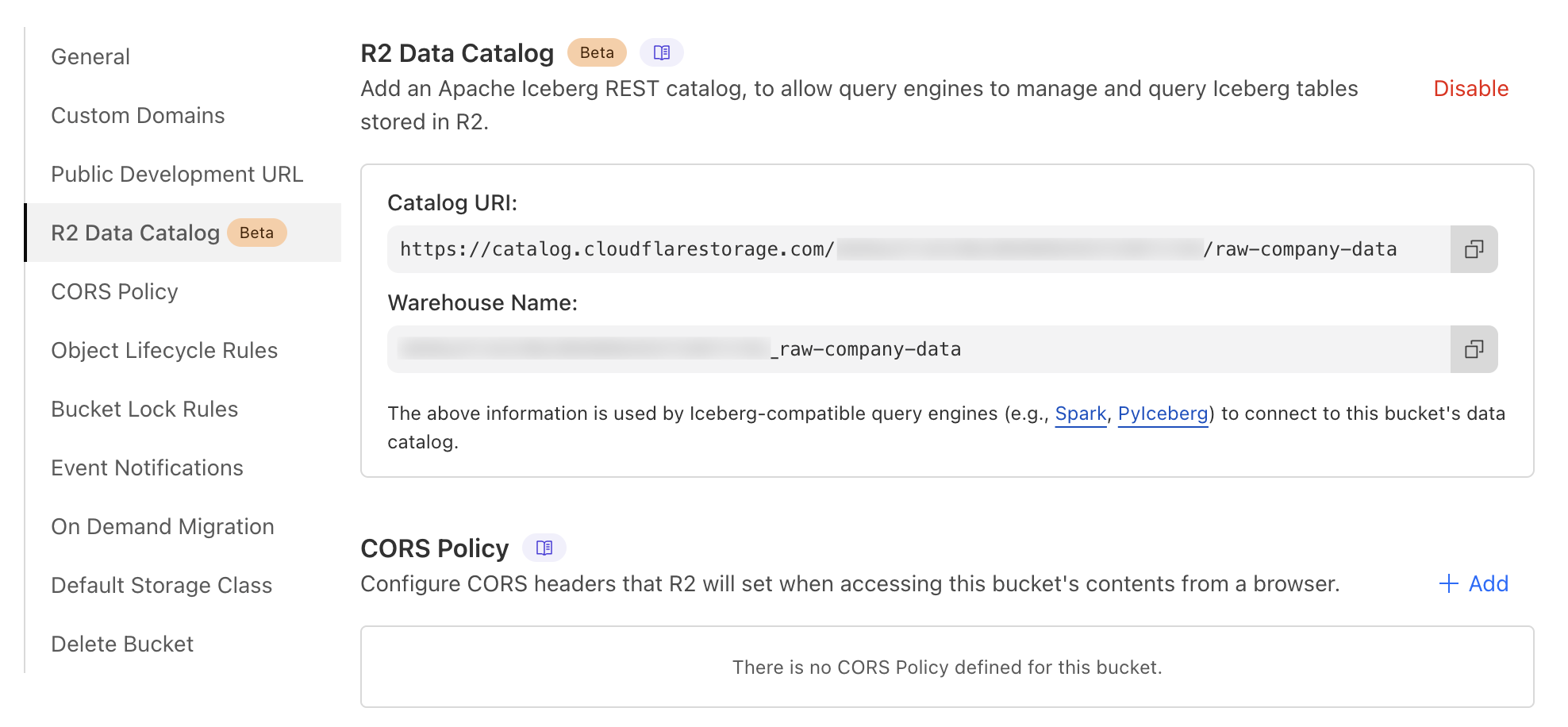The image size is (1568, 727).
Task: Select the Beta badge on R2 Data Catalog heading
Action: tap(596, 52)
